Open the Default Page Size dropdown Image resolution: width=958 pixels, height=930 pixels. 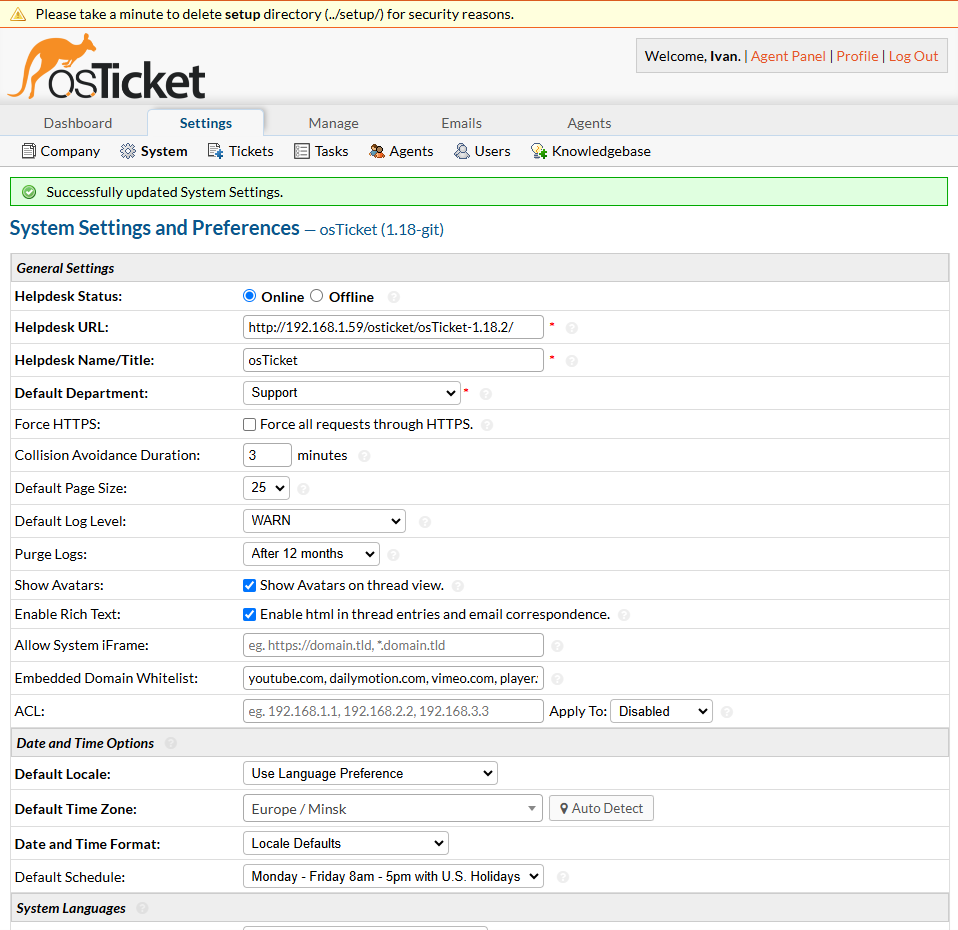[x=266, y=488]
